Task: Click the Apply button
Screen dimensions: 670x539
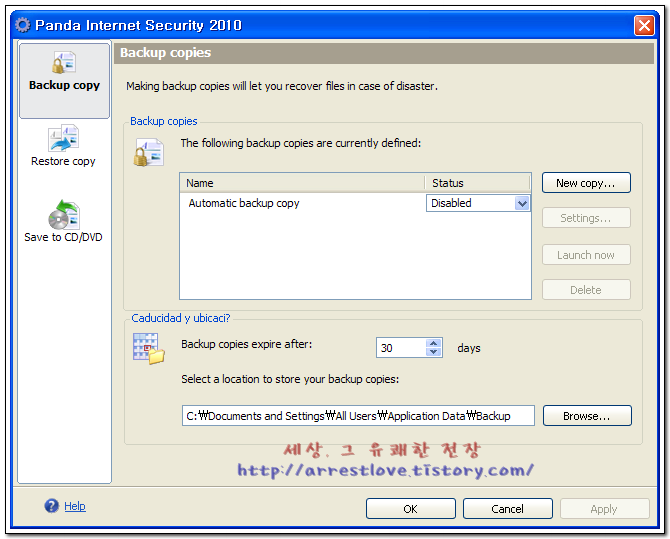Action: point(604,509)
